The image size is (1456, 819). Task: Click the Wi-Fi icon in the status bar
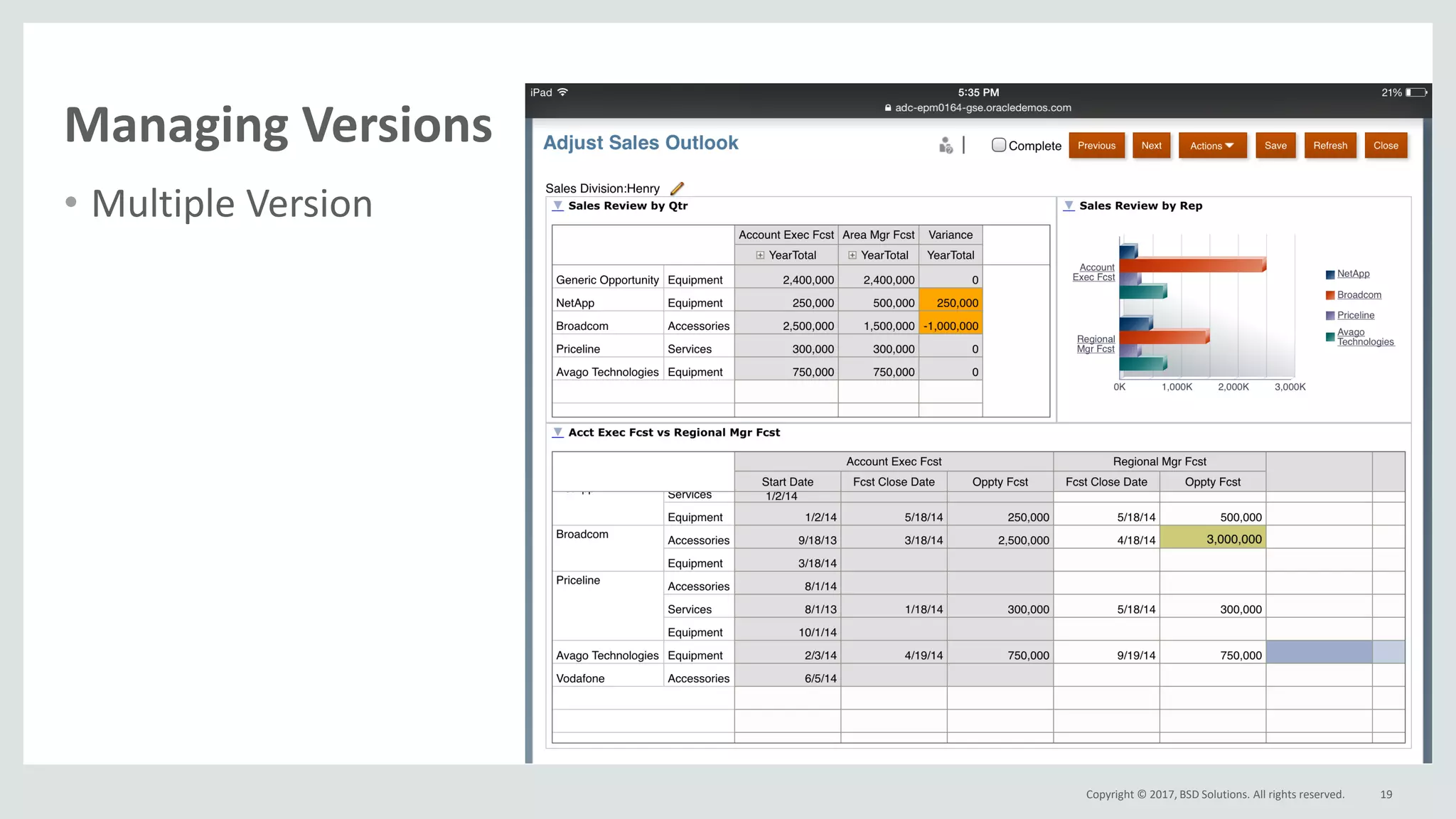coord(562,92)
